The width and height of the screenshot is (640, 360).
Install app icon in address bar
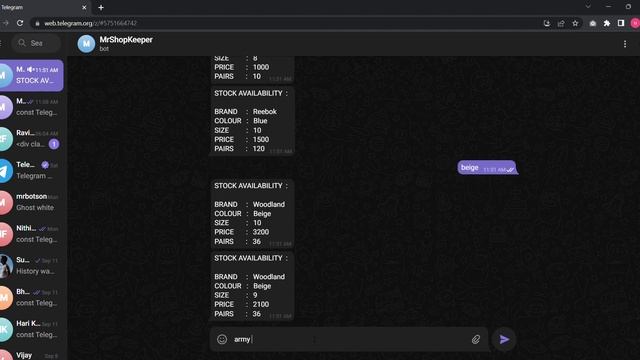[x=547, y=23]
